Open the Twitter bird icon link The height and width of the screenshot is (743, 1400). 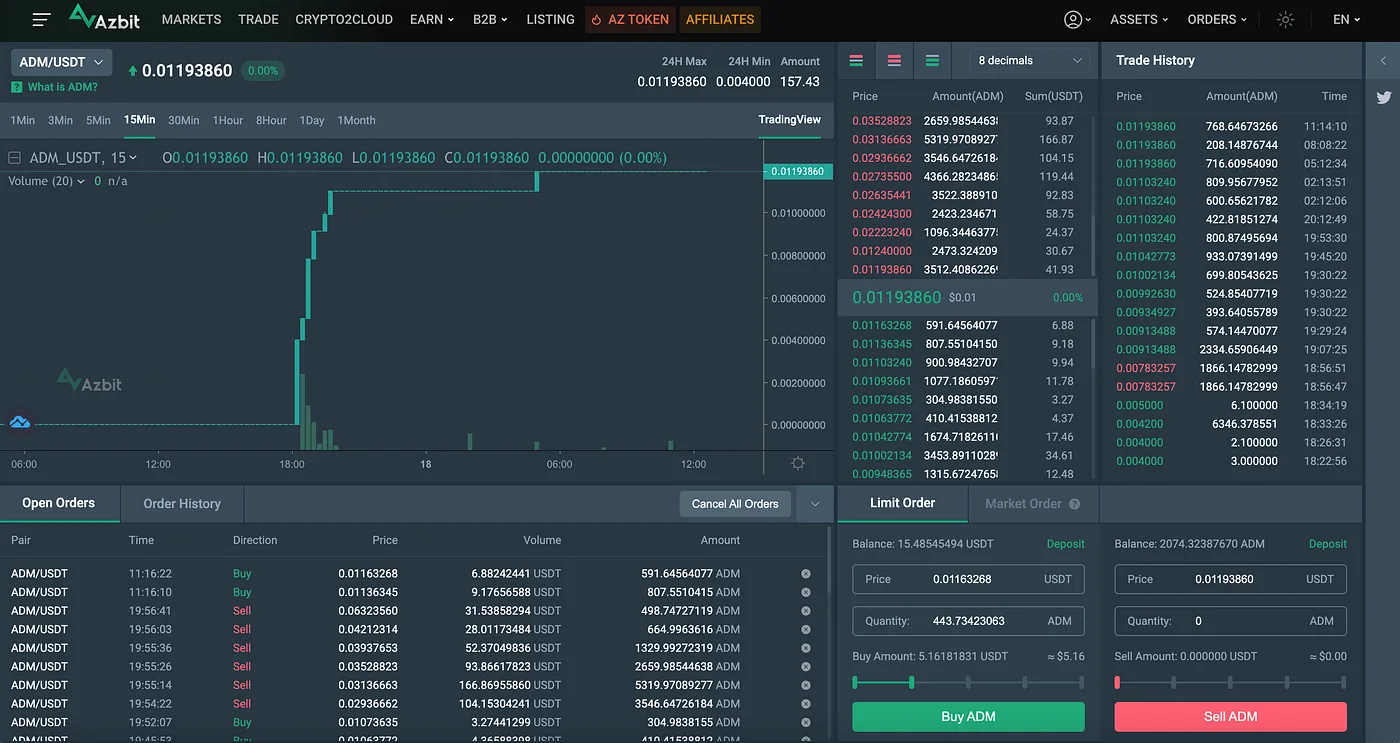1384,97
